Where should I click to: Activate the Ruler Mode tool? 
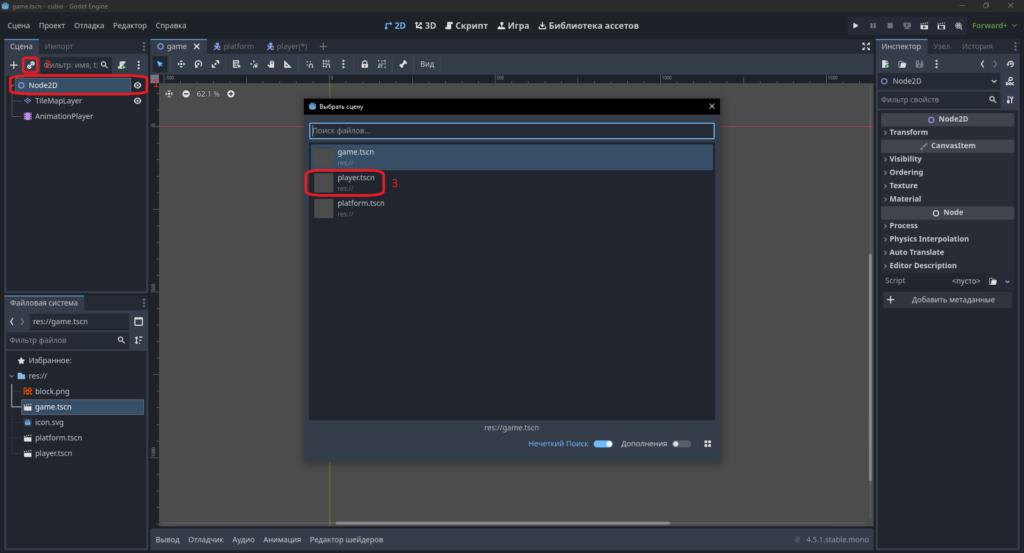coord(288,64)
